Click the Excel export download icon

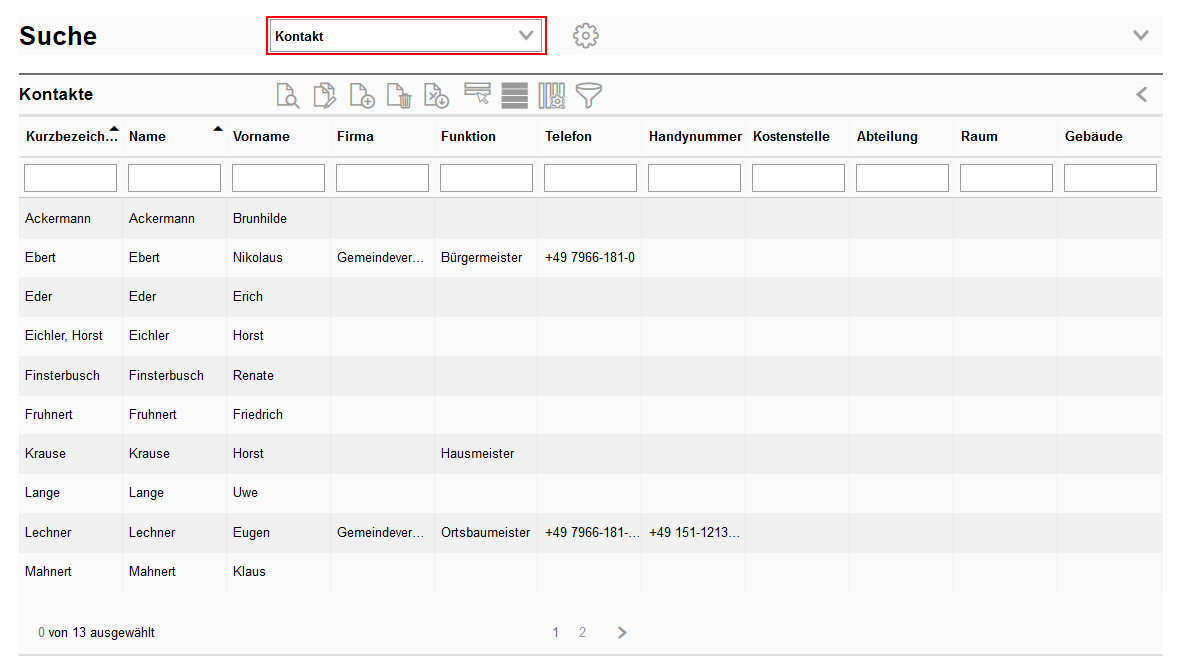(x=436, y=96)
